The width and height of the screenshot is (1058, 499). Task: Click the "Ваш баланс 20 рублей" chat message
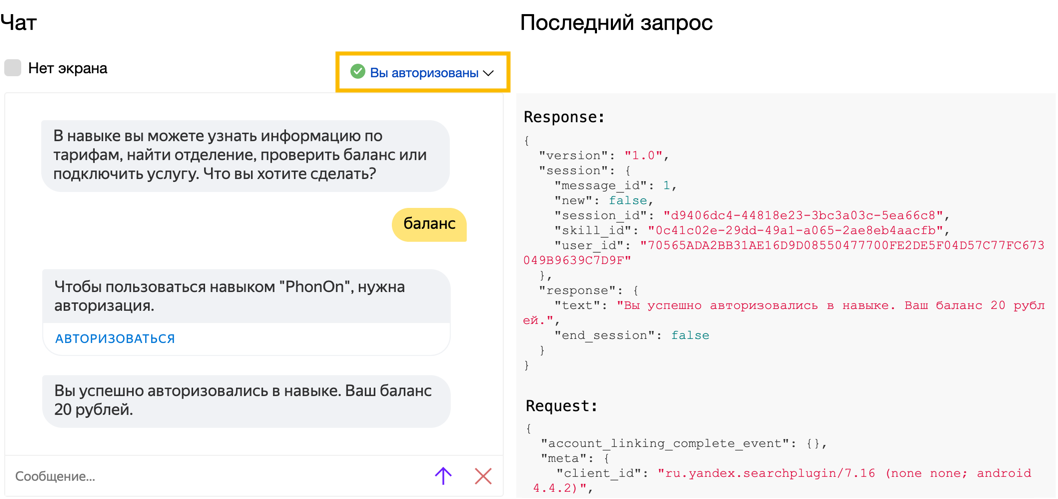coord(245,400)
